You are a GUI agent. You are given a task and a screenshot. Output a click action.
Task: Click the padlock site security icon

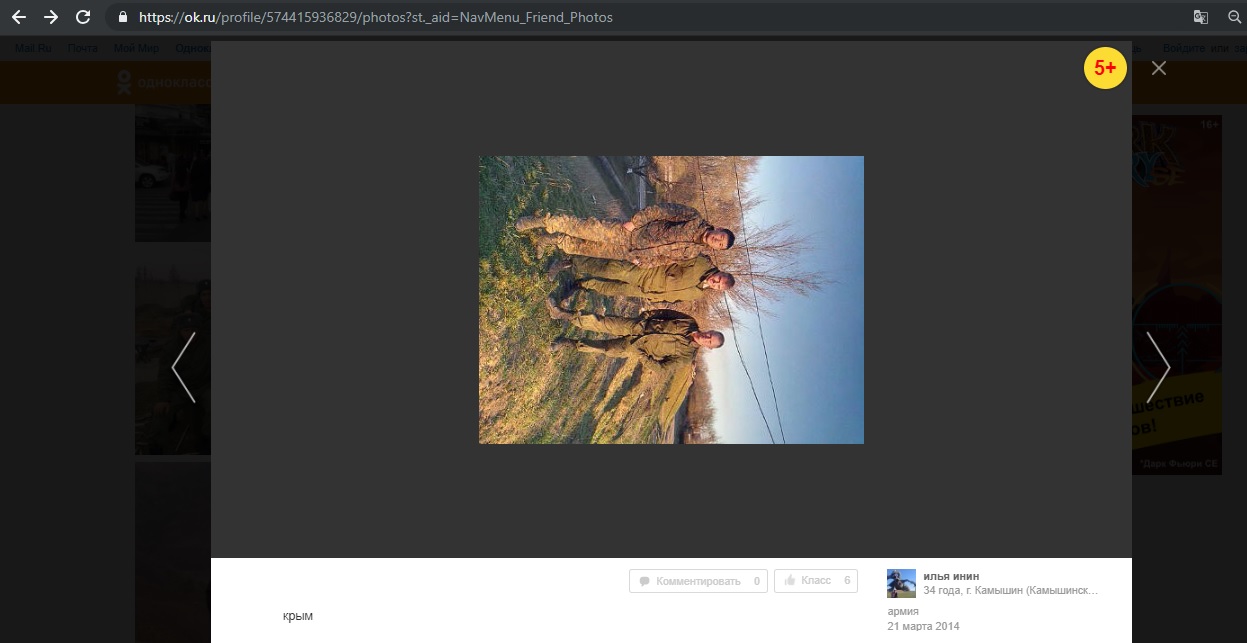[123, 17]
